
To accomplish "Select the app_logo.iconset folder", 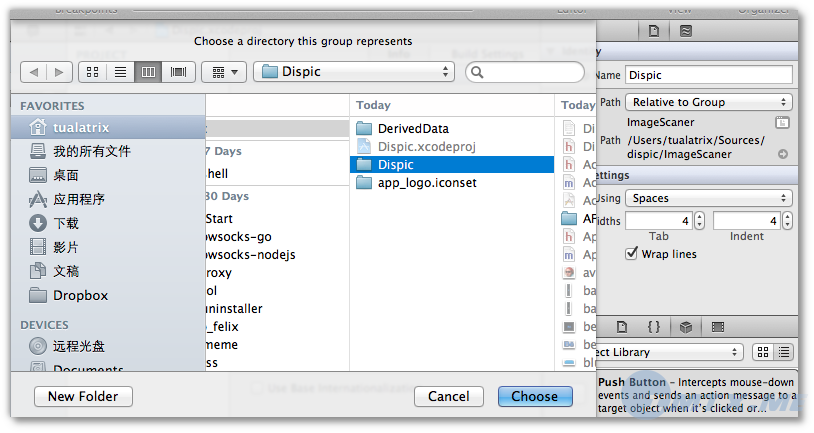I will (452, 183).
